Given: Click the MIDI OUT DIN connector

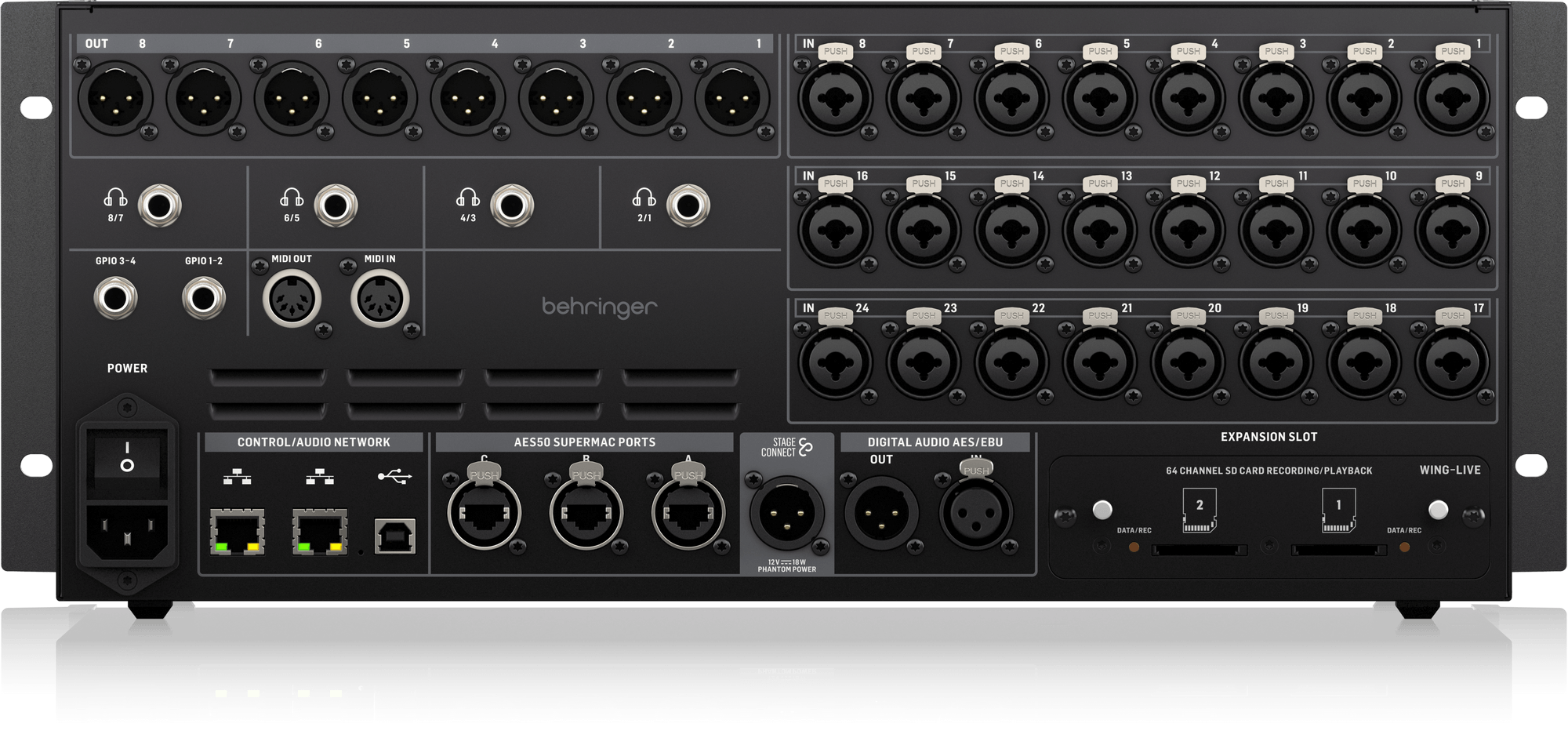Looking at the screenshot, I should pyautogui.click(x=292, y=299).
